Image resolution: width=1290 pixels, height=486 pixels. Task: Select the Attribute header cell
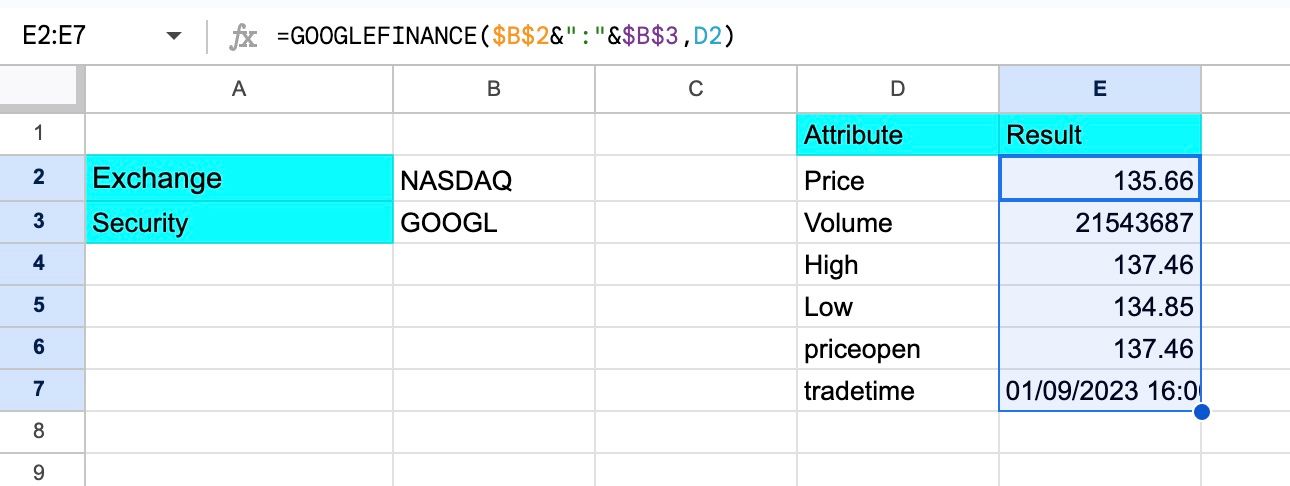click(x=897, y=135)
